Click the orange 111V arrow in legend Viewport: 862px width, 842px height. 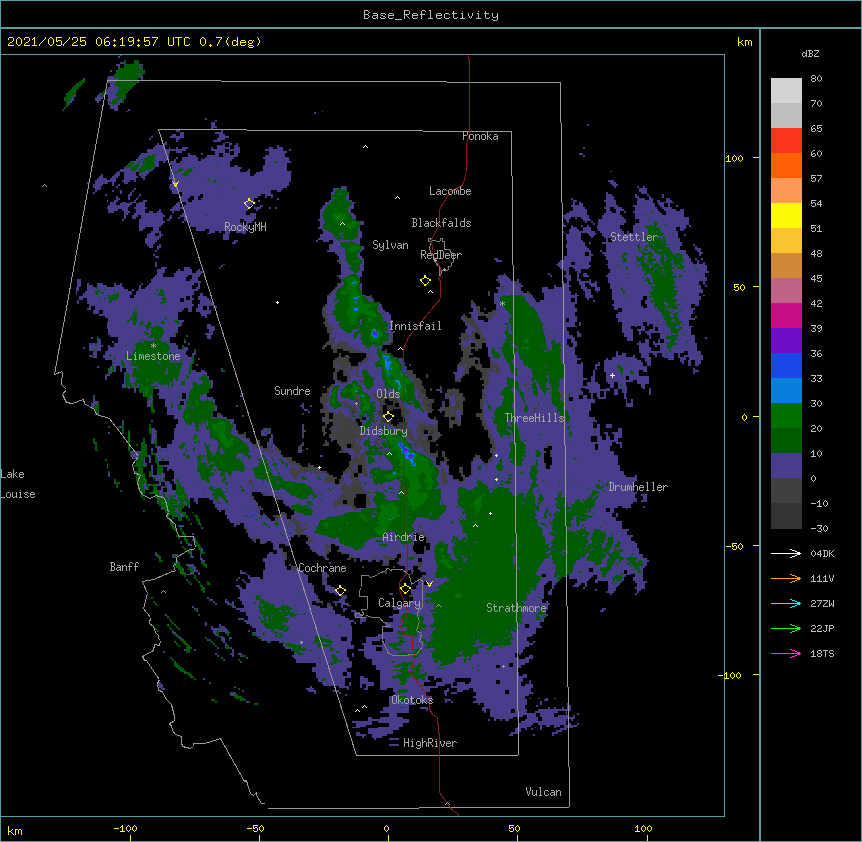(x=786, y=578)
